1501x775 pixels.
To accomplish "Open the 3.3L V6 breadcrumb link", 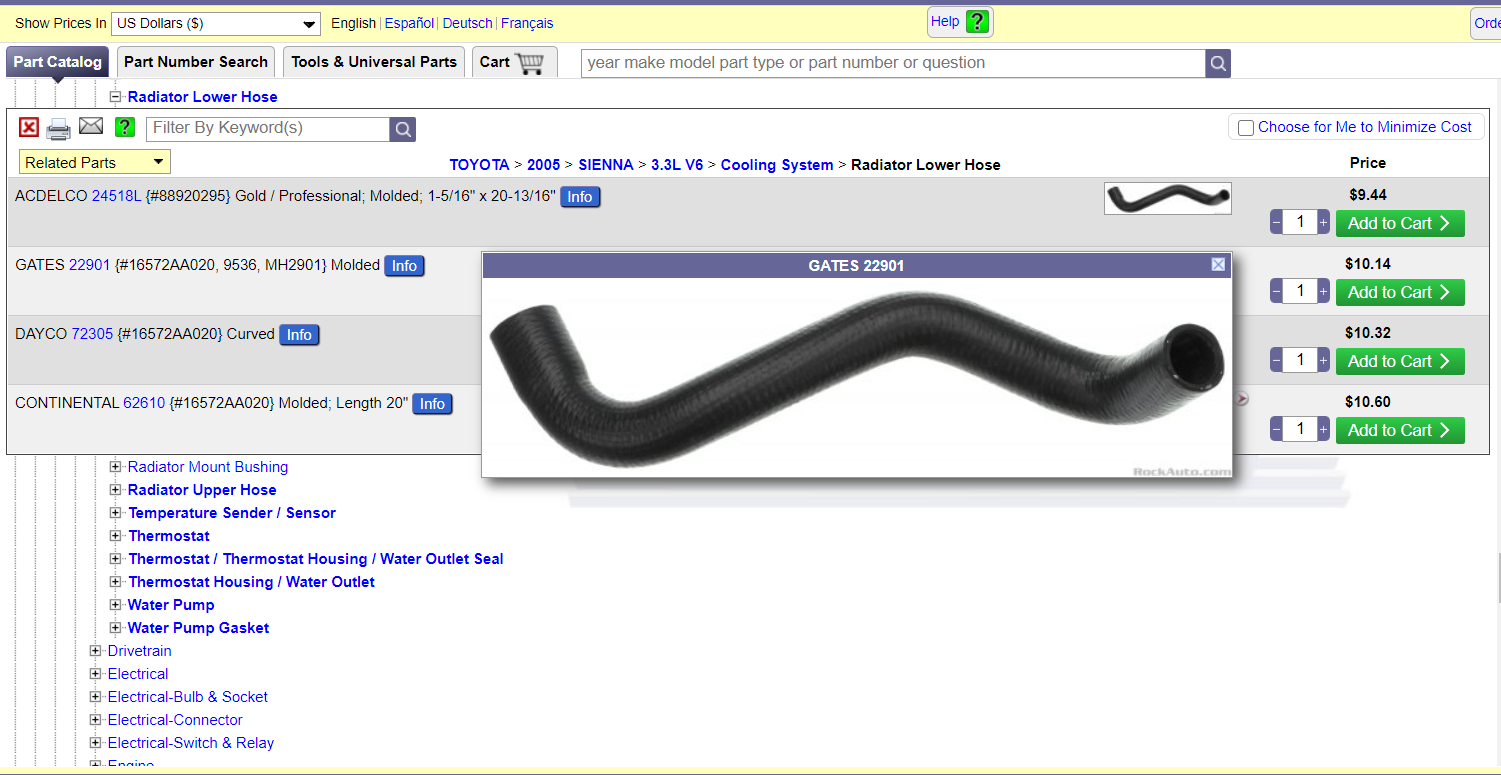I will click(677, 165).
